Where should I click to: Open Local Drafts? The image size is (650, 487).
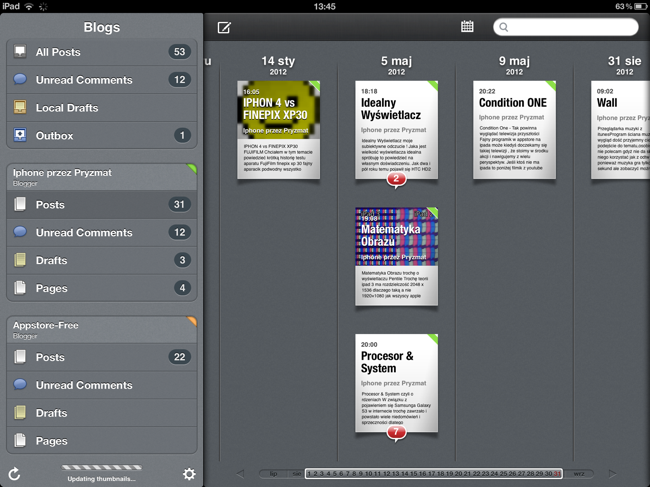pyautogui.click(x=102, y=108)
